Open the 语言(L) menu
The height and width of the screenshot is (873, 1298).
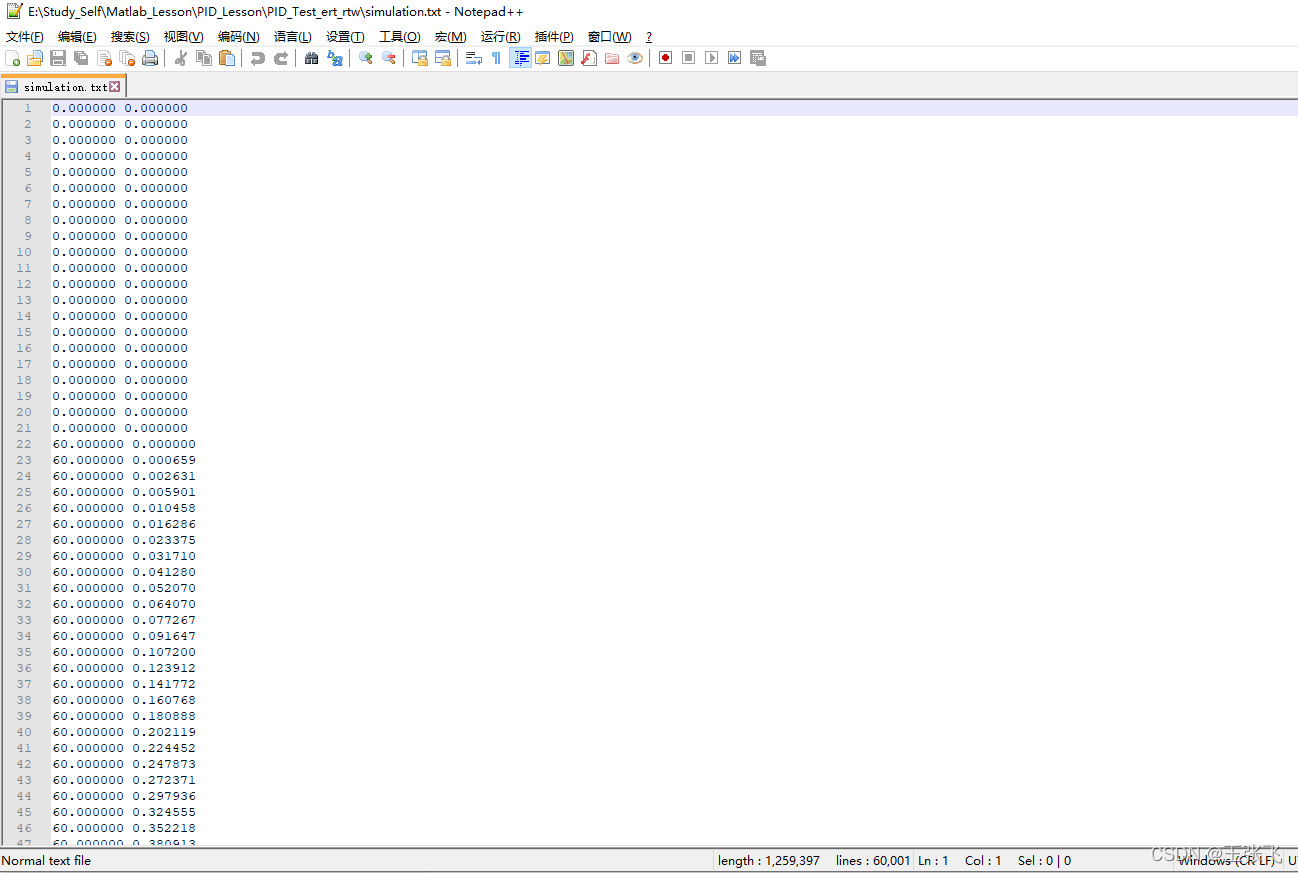pos(292,37)
